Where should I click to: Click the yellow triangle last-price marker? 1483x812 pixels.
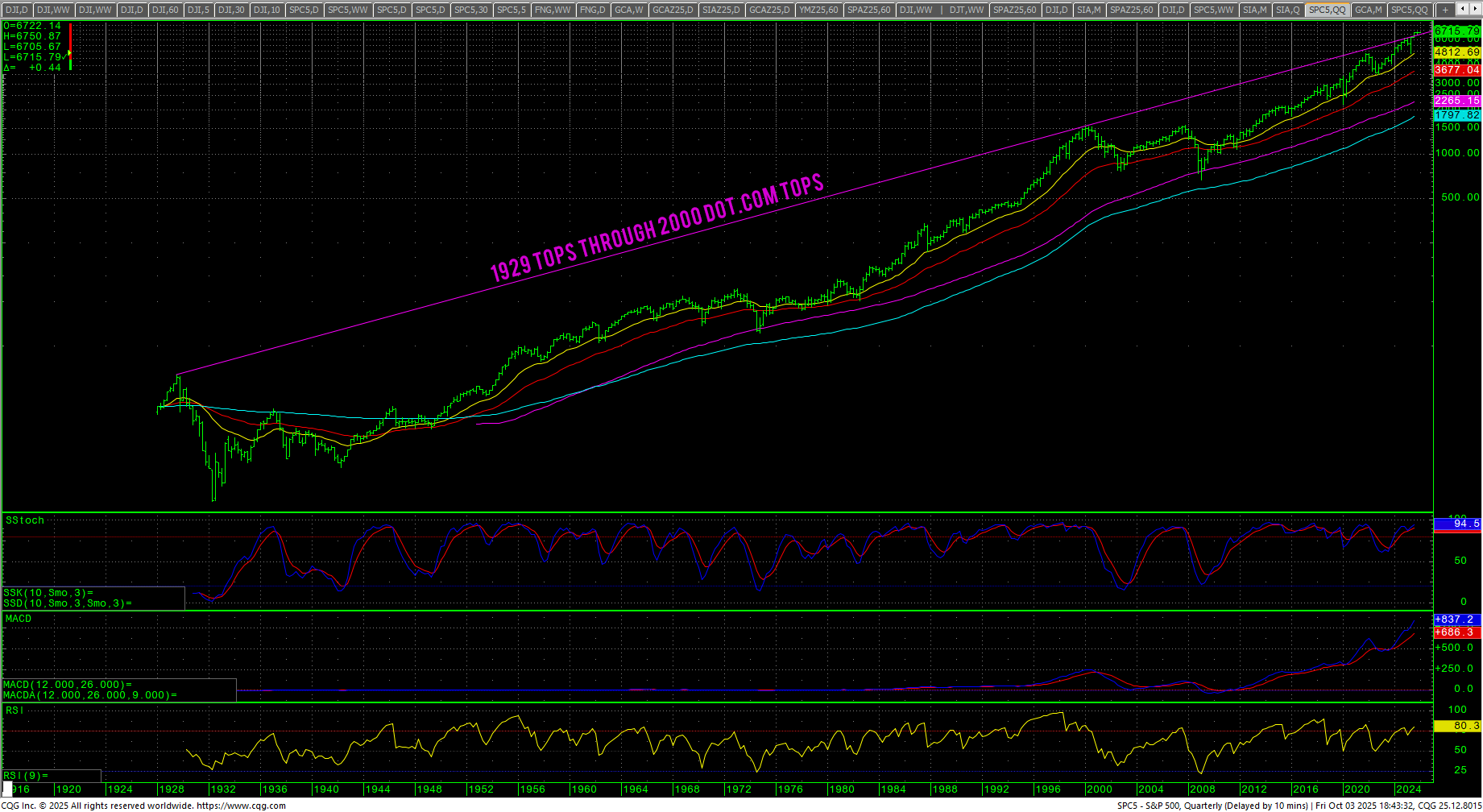pyautogui.click(x=70, y=53)
